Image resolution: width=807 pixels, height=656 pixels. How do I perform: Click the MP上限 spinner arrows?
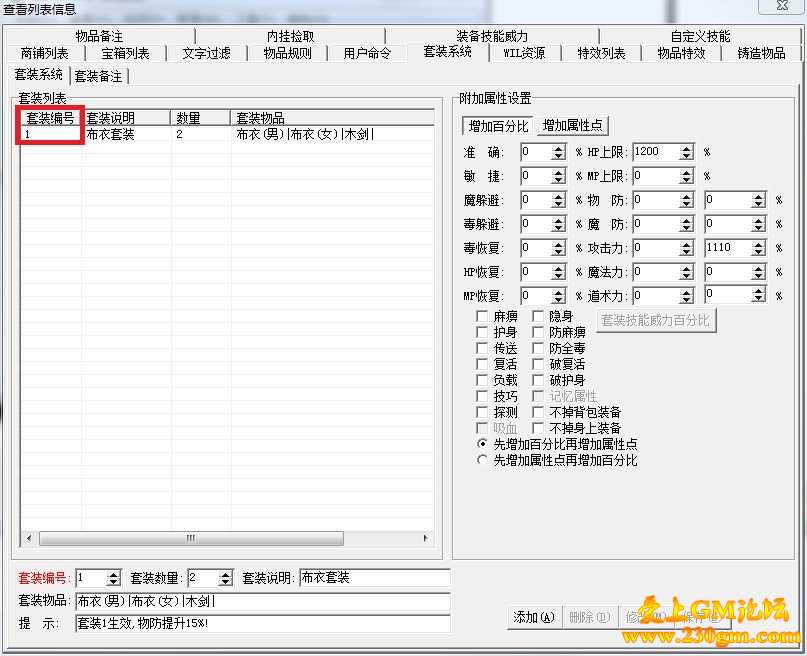coord(686,176)
